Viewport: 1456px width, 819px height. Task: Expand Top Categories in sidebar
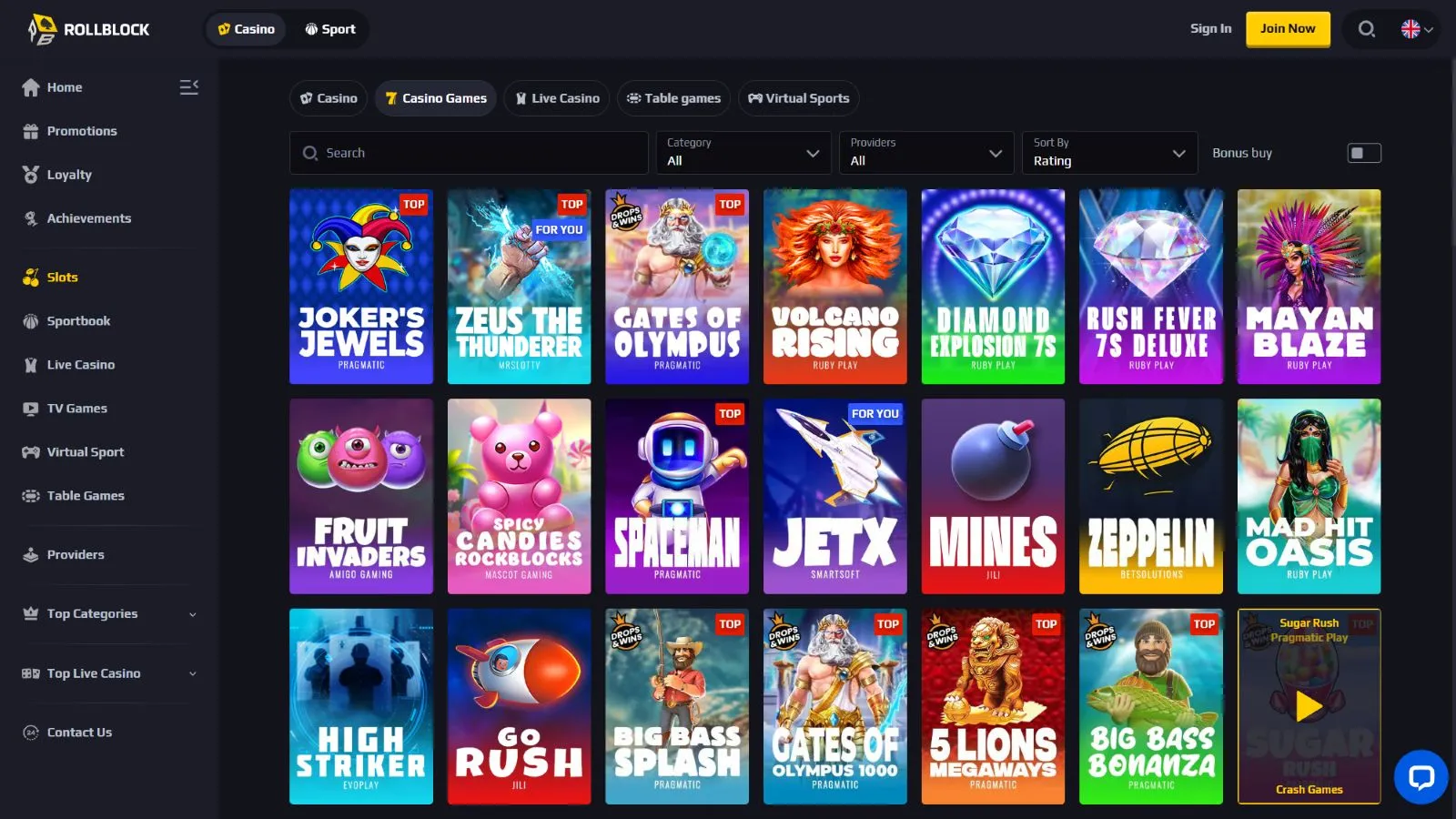click(109, 614)
